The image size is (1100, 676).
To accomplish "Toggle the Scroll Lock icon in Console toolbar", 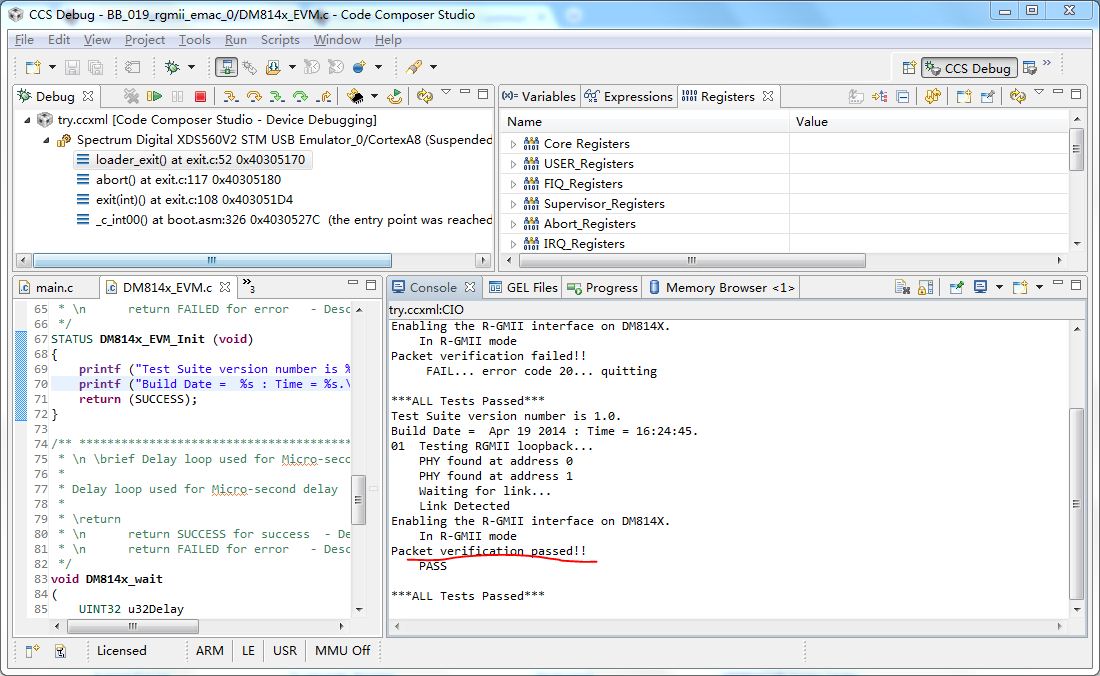I will tap(926, 287).
